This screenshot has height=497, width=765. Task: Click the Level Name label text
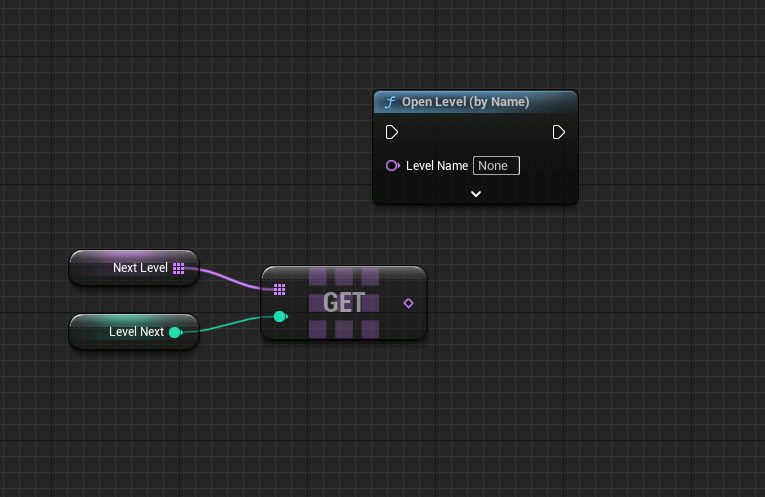(x=437, y=166)
